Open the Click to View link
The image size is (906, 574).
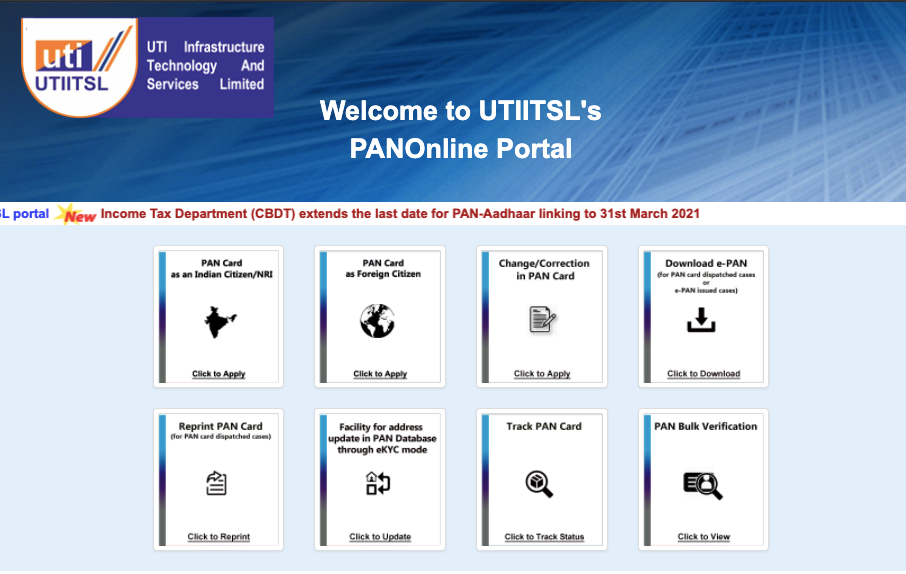(x=704, y=537)
